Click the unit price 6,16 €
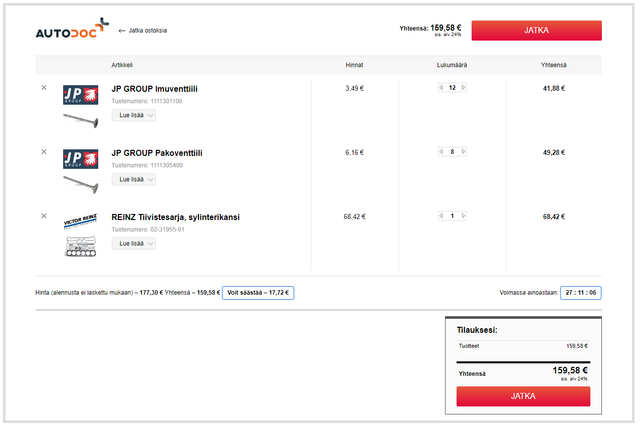Screen dimensions: 640x428 click(x=354, y=152)
